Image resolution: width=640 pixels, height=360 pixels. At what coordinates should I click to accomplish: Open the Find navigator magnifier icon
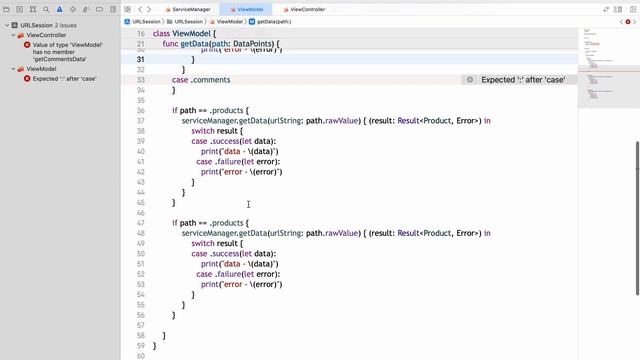(x=46, y=9)
